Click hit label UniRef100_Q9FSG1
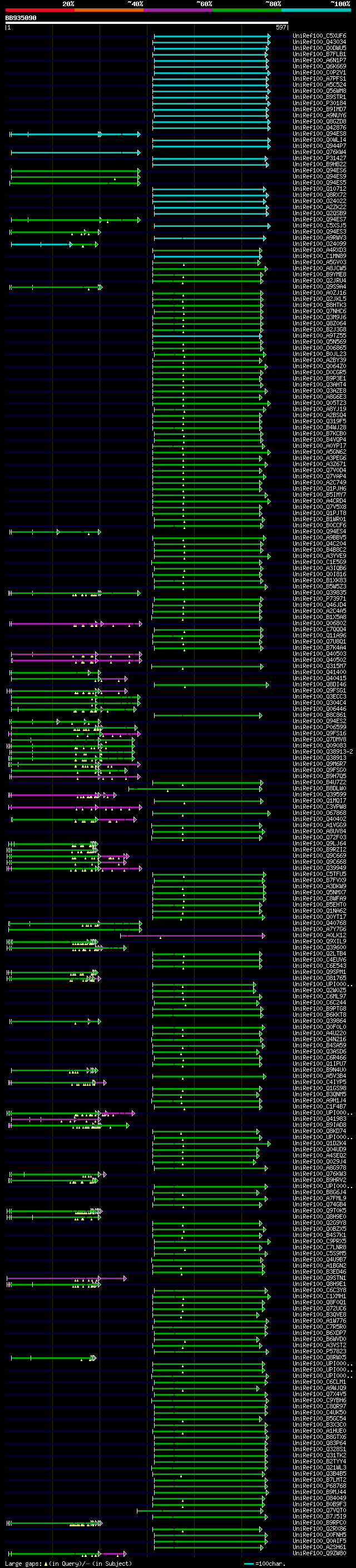The width and height of the screenshot is (356, 1568). pyautogui.click(x=319, y=690)
